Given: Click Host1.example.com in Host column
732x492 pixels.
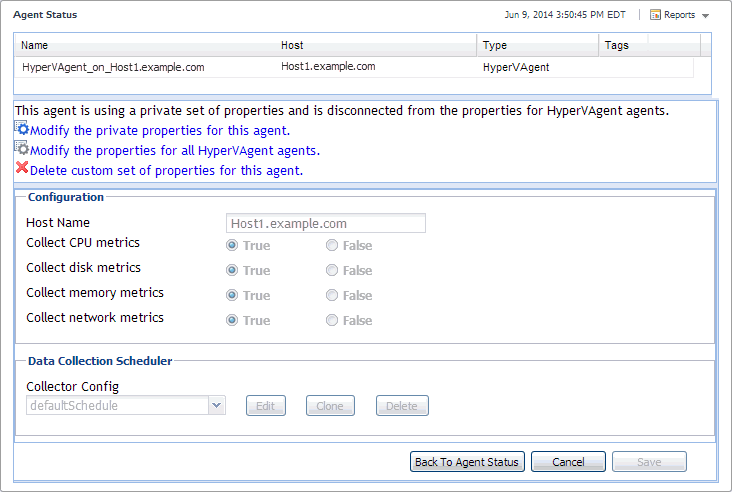Looking at the screenshot, I should point(328,67).
